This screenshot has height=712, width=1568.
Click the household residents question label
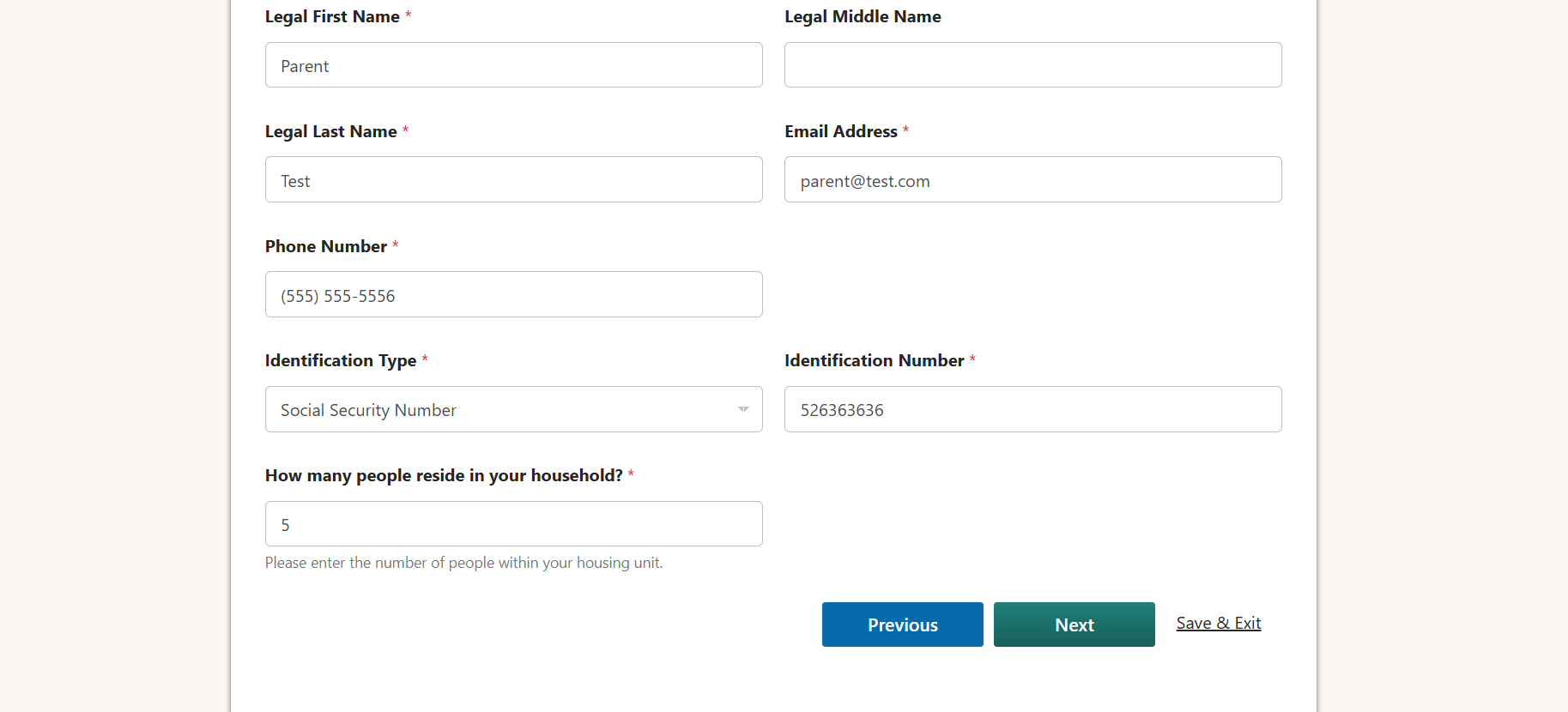click(444, 476)
